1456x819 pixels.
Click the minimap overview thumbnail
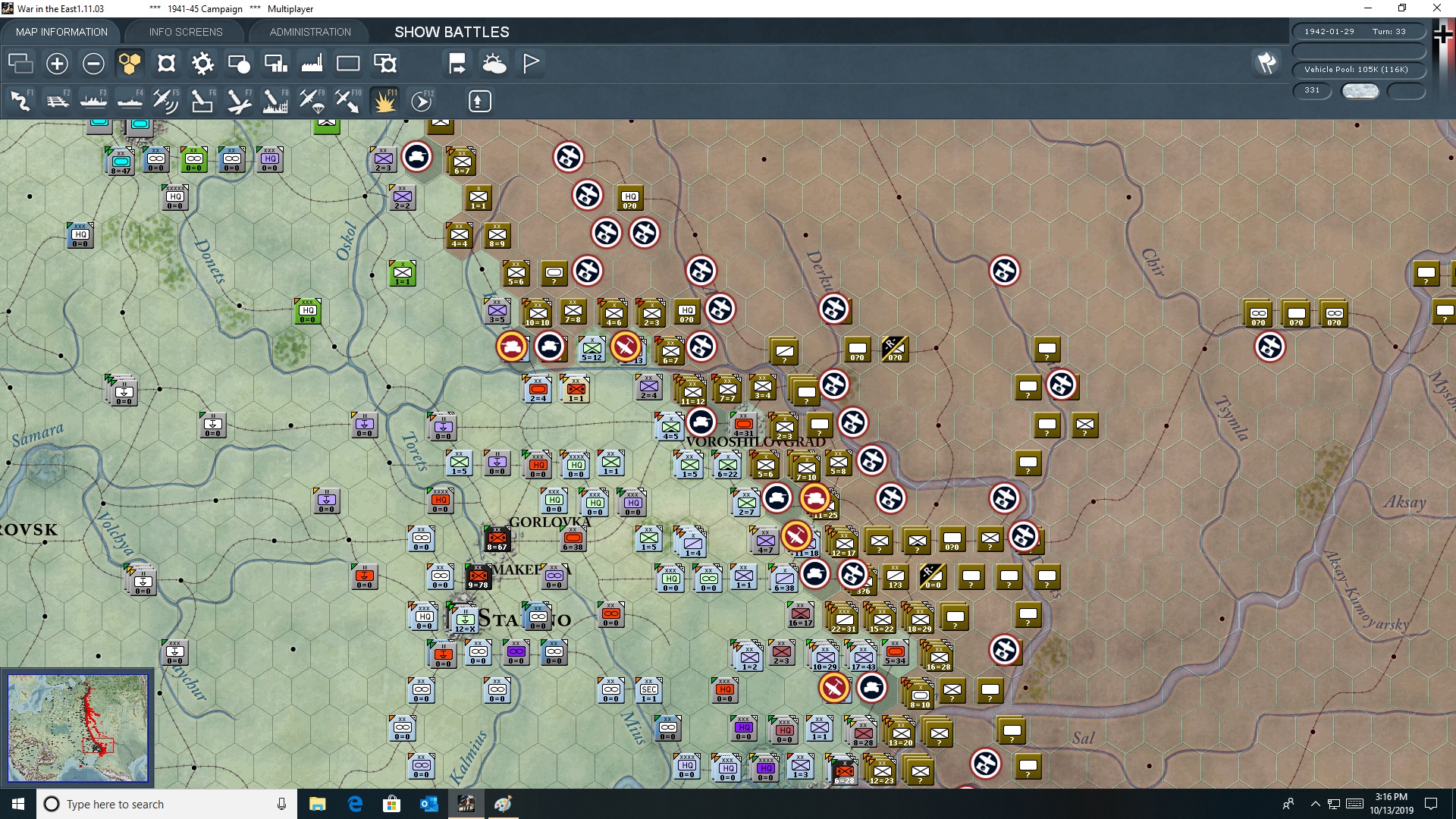[x=78, y=728]
